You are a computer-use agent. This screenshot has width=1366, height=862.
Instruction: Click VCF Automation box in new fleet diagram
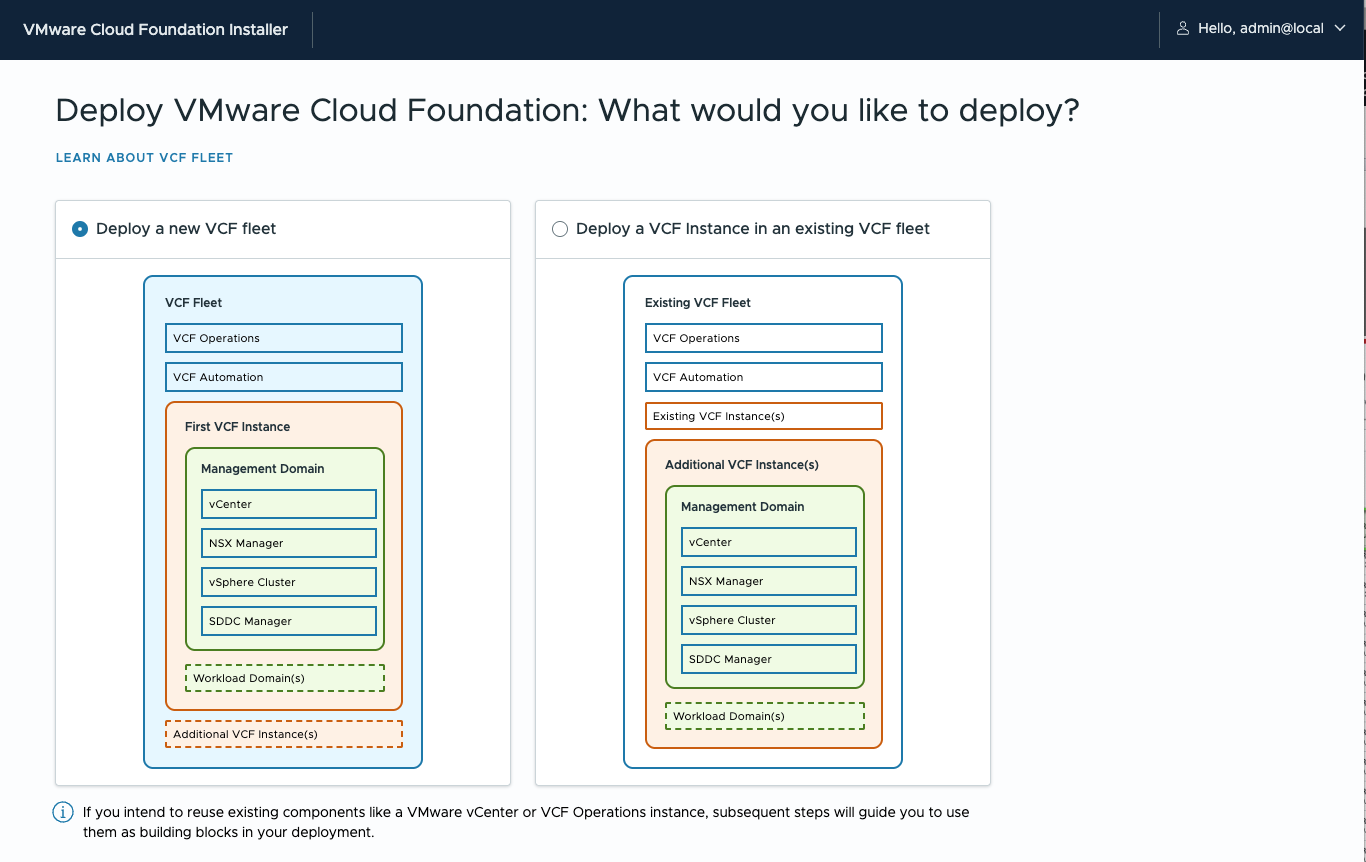(x=283, y=377)
